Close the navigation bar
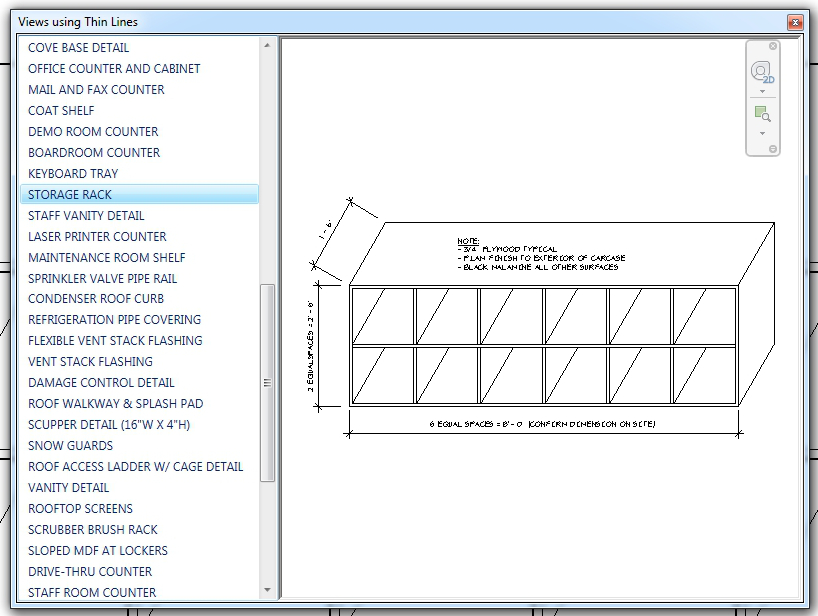The width and height of the screenshot is (818, 616). pos(773,46)
